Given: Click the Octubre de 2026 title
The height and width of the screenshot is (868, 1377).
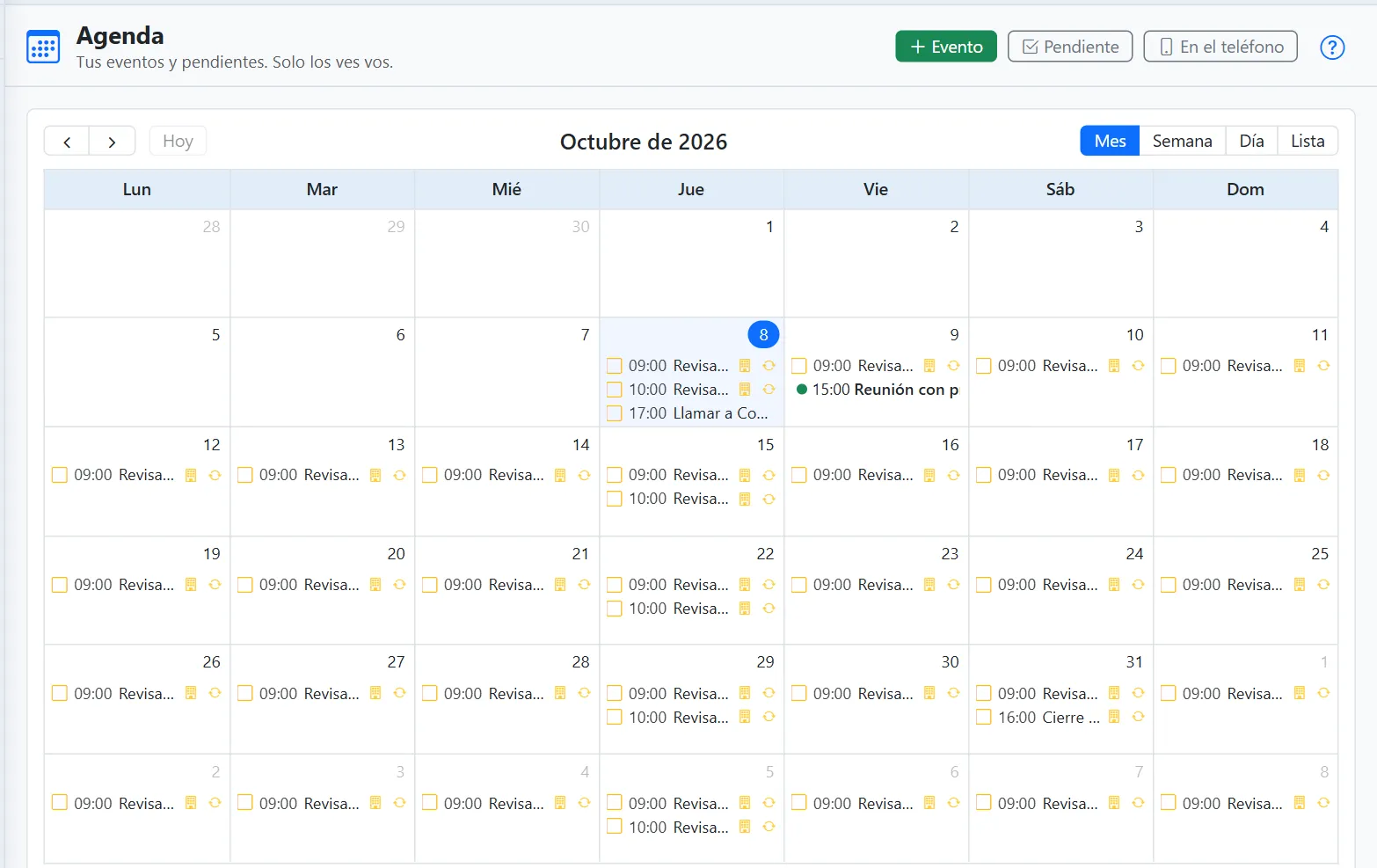Looking at the screenshot, I should (x=644, y=142).
